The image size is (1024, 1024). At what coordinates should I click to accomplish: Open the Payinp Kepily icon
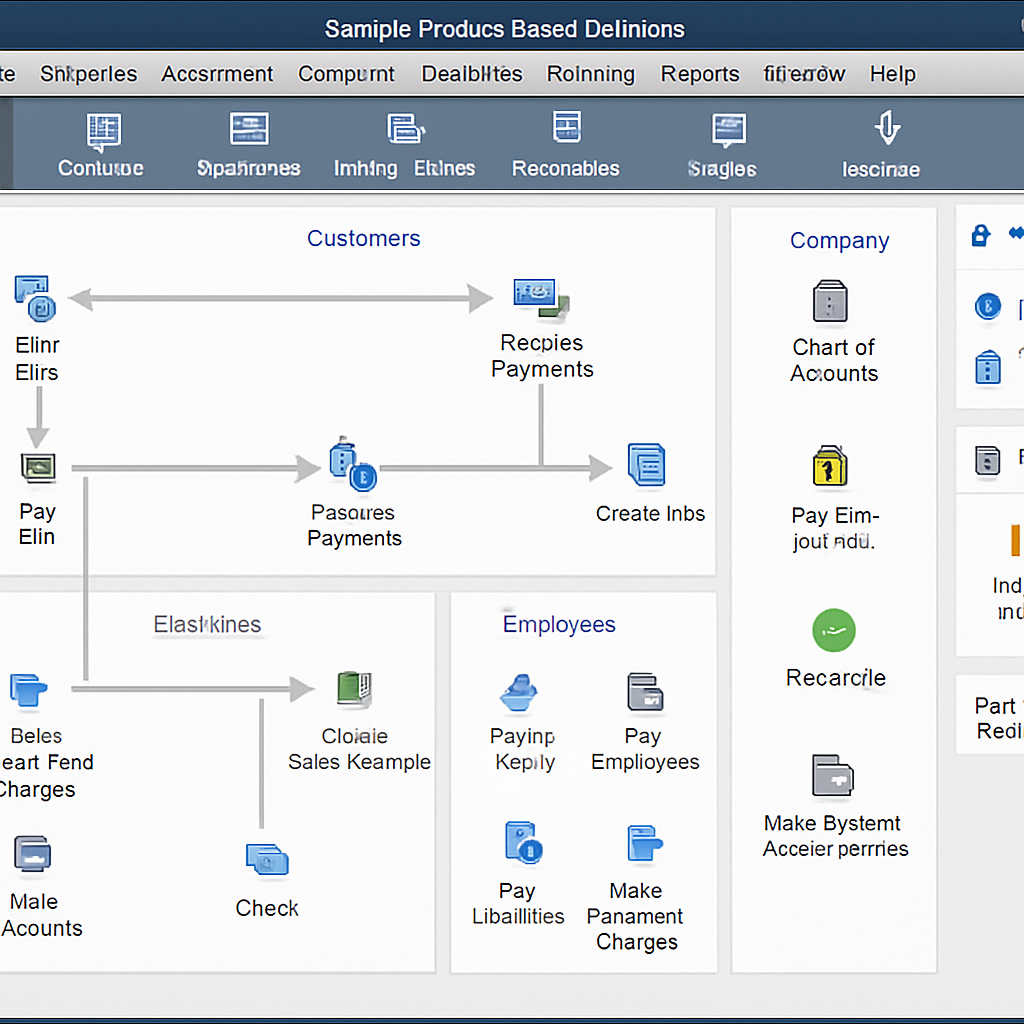[x=519, y=693]
